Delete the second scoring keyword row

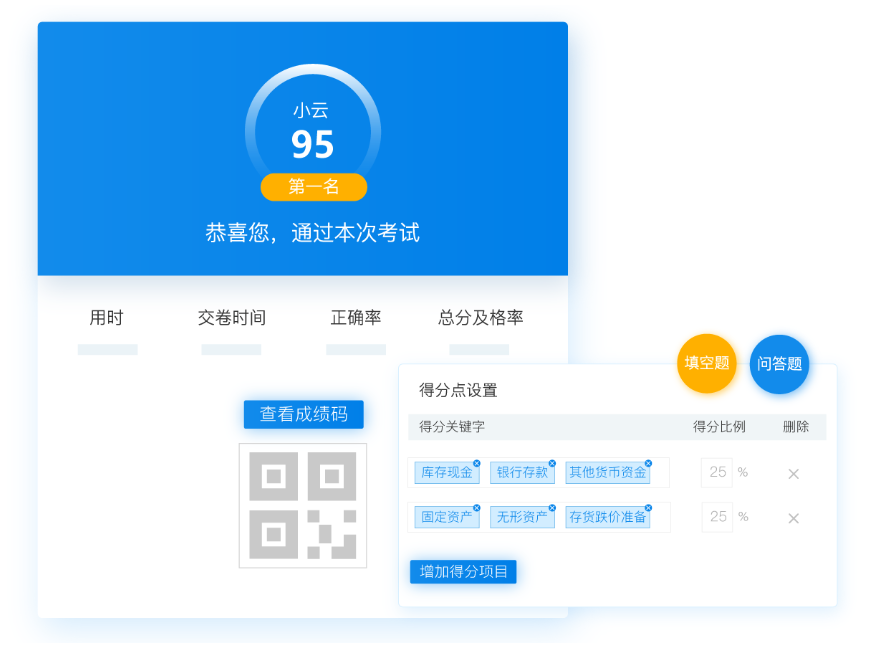(x=793, y=518)
